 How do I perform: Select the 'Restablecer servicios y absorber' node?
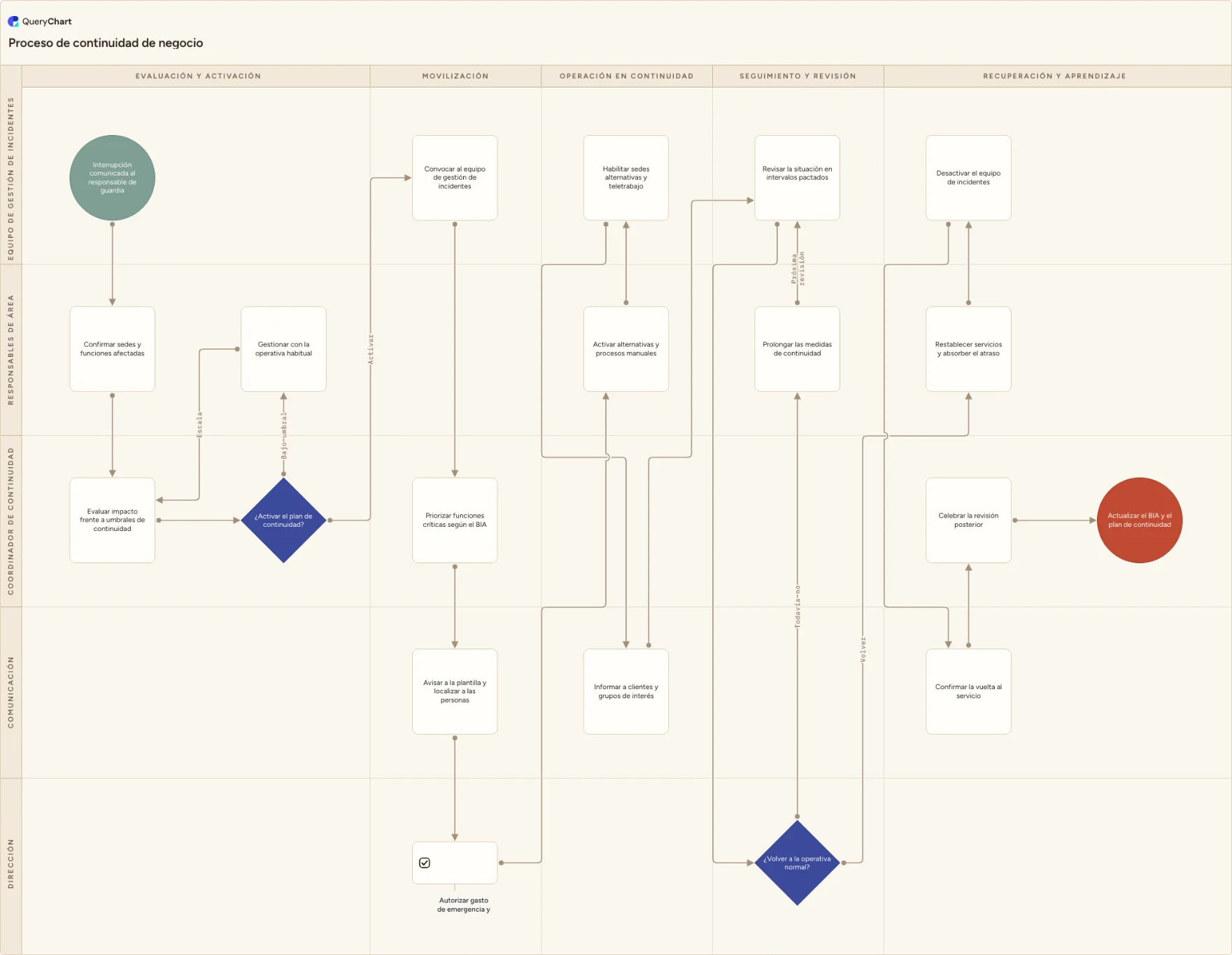point(968,349)
